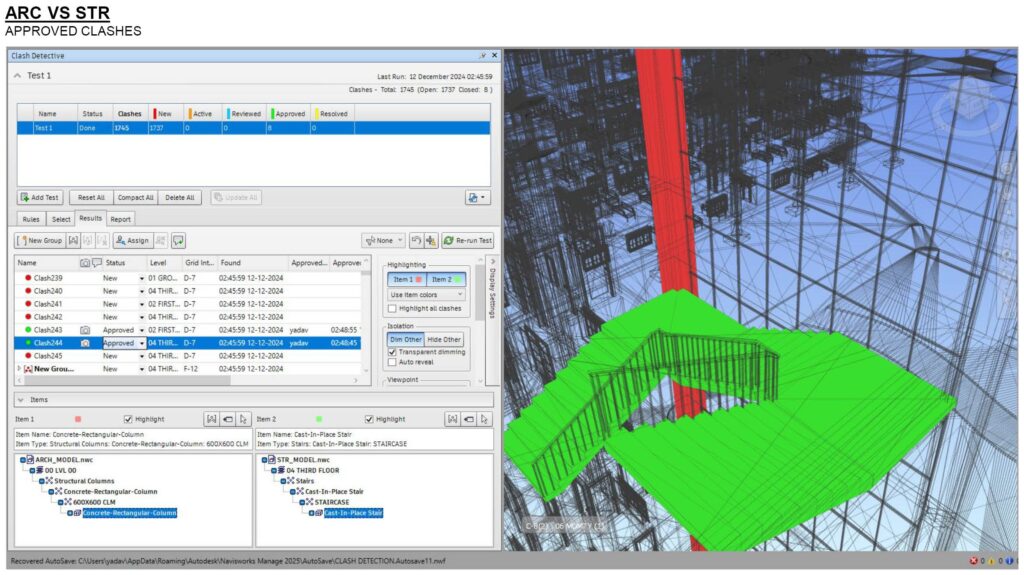Enable the Highlight all clashes checkbox
Image resolution: width=1024 pixels, height=575 pixels.
(x=392, y=309)
